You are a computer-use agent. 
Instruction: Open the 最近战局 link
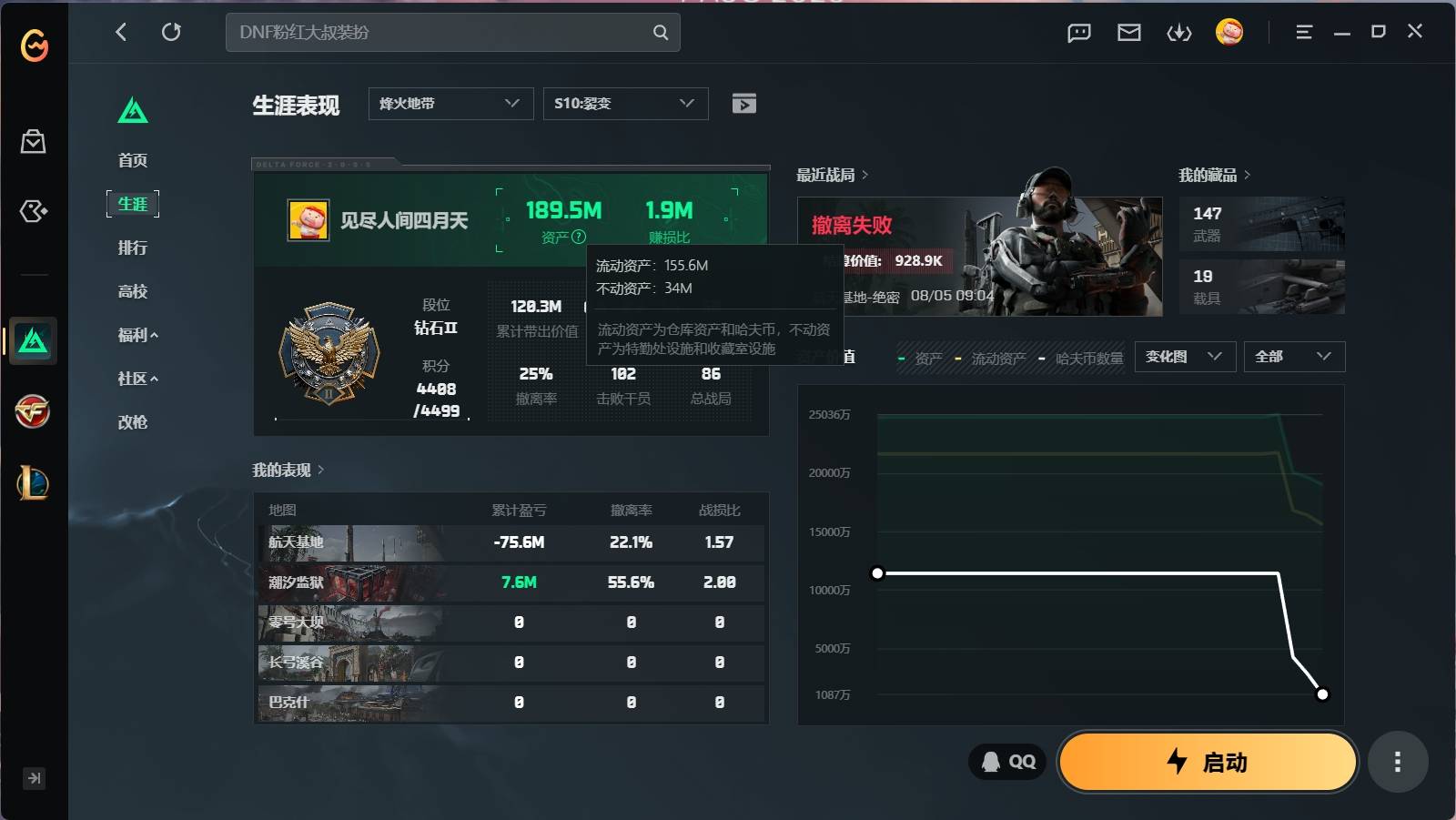(x=833, y=175)
